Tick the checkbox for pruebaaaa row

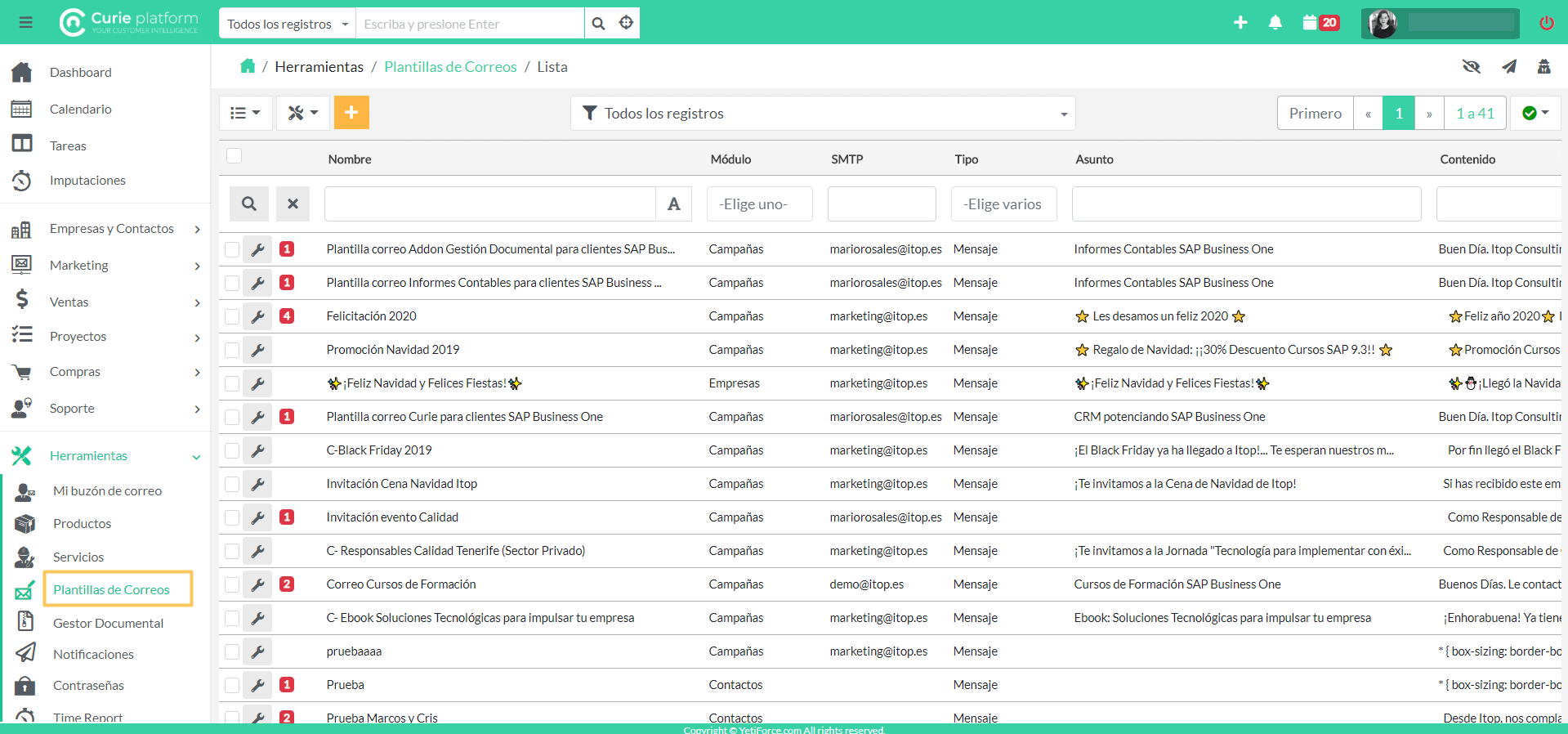pos(232,651)
